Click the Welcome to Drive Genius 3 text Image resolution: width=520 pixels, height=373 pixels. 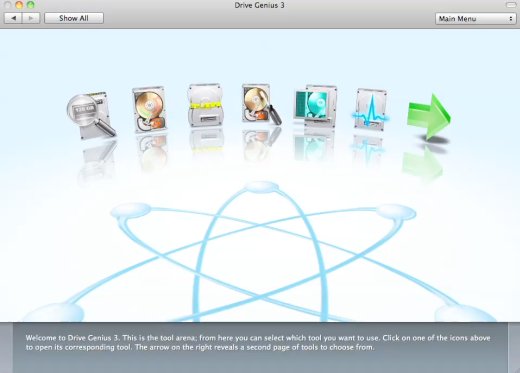[258, 342]
